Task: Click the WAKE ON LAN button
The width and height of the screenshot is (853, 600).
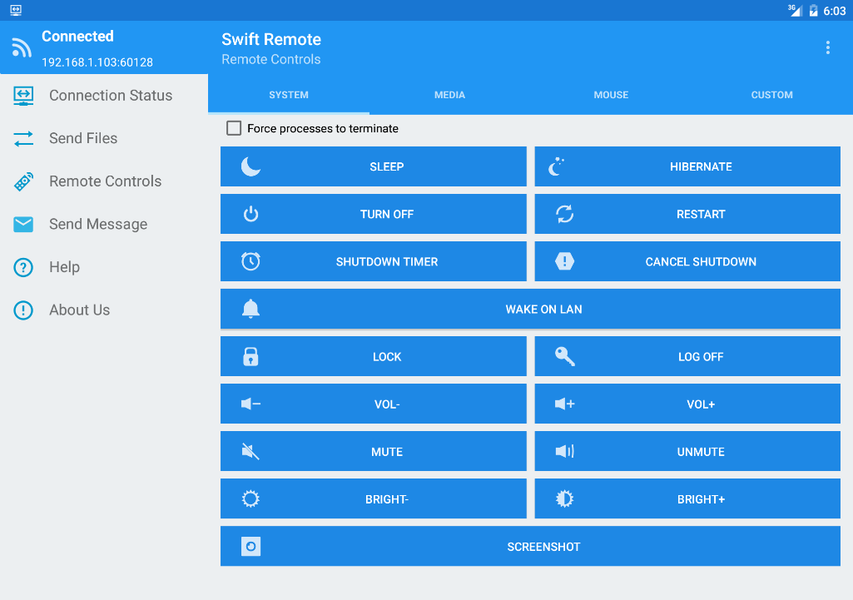Action: pyautogui.click(x=529, y=309)
